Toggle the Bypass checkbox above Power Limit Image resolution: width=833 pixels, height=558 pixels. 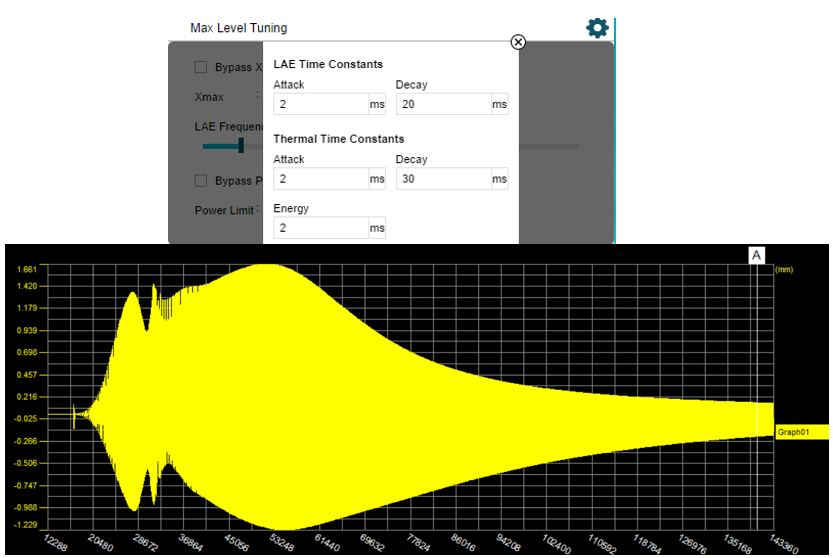201,181
